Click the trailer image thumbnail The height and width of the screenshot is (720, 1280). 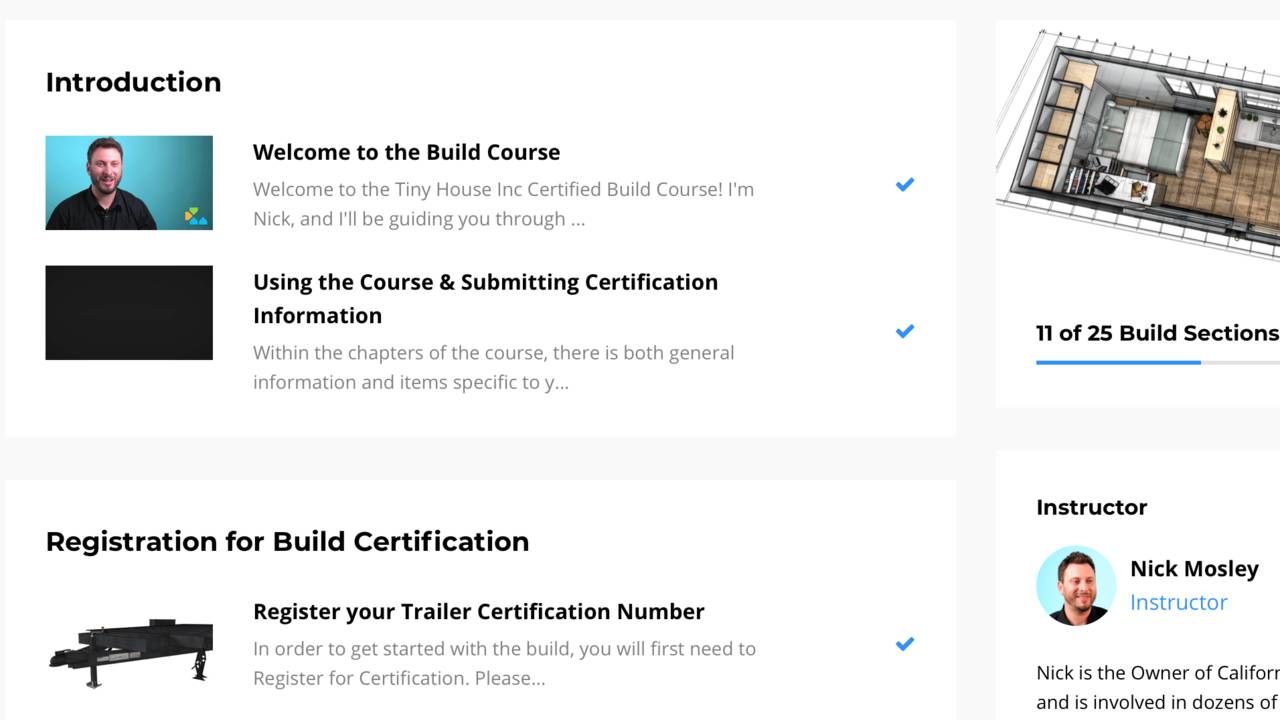(130, 651)
